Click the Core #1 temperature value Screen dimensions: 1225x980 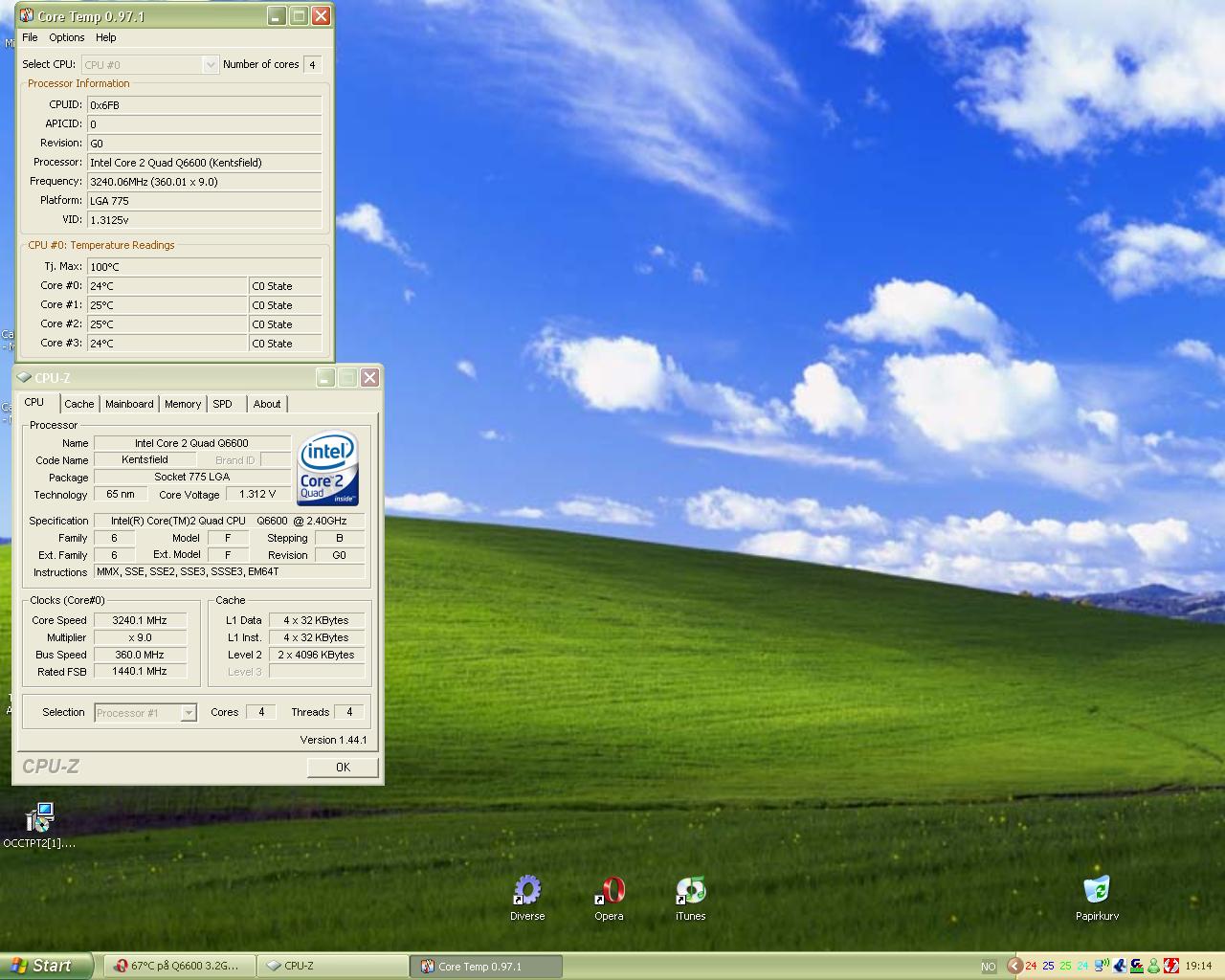click(x=167, y=304)
